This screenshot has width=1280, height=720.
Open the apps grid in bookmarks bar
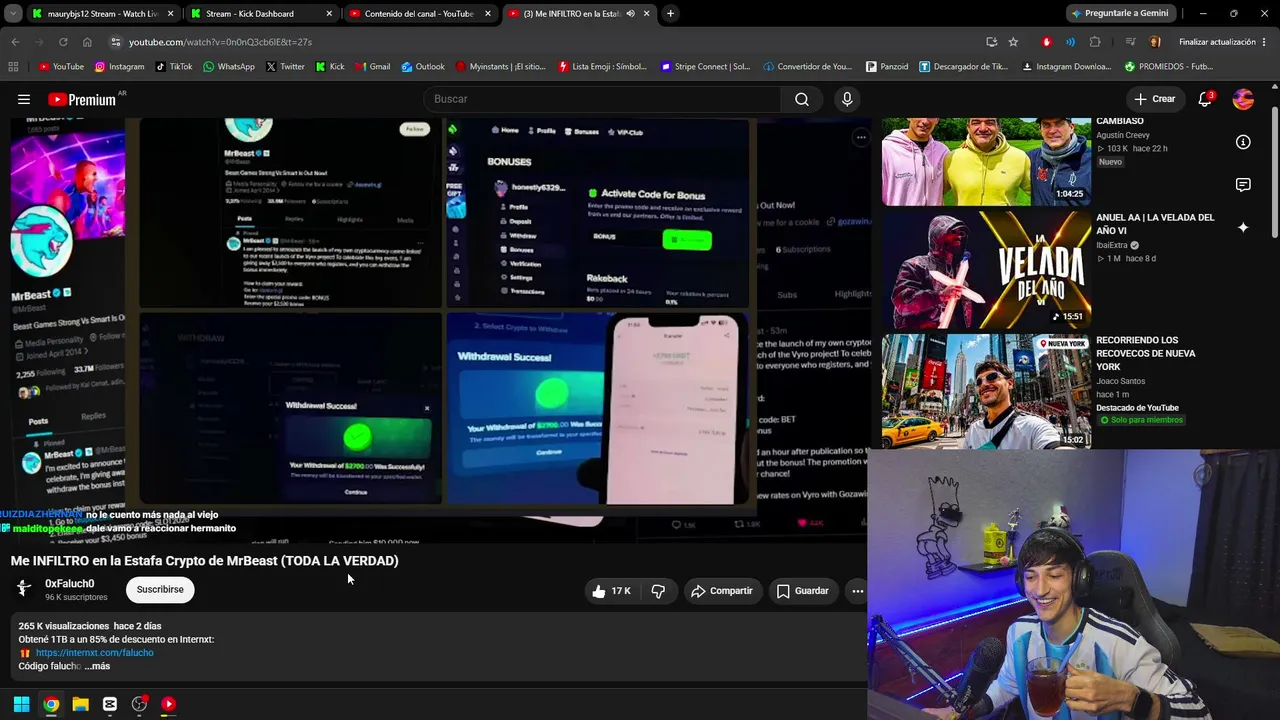(13, 67)
